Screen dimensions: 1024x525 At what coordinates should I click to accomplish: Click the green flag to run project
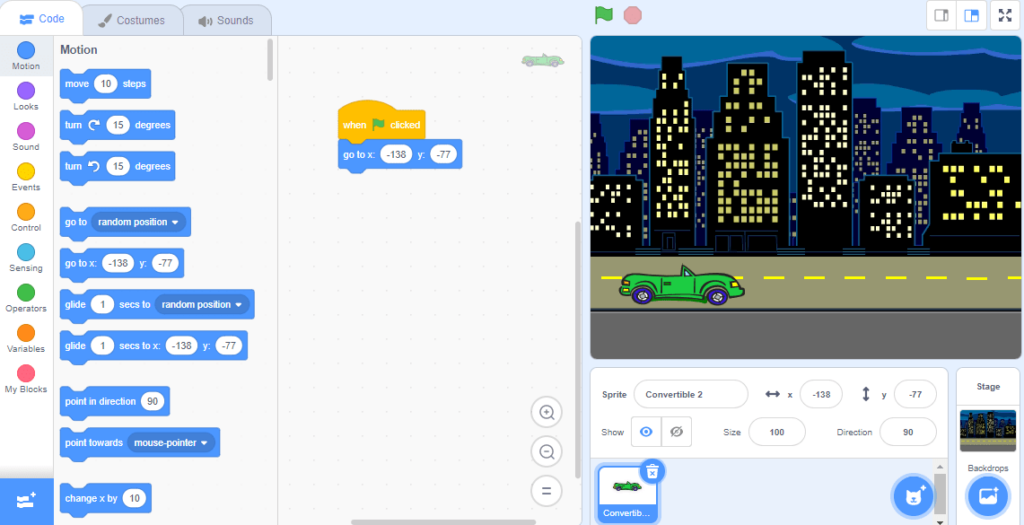coord(603,15)
